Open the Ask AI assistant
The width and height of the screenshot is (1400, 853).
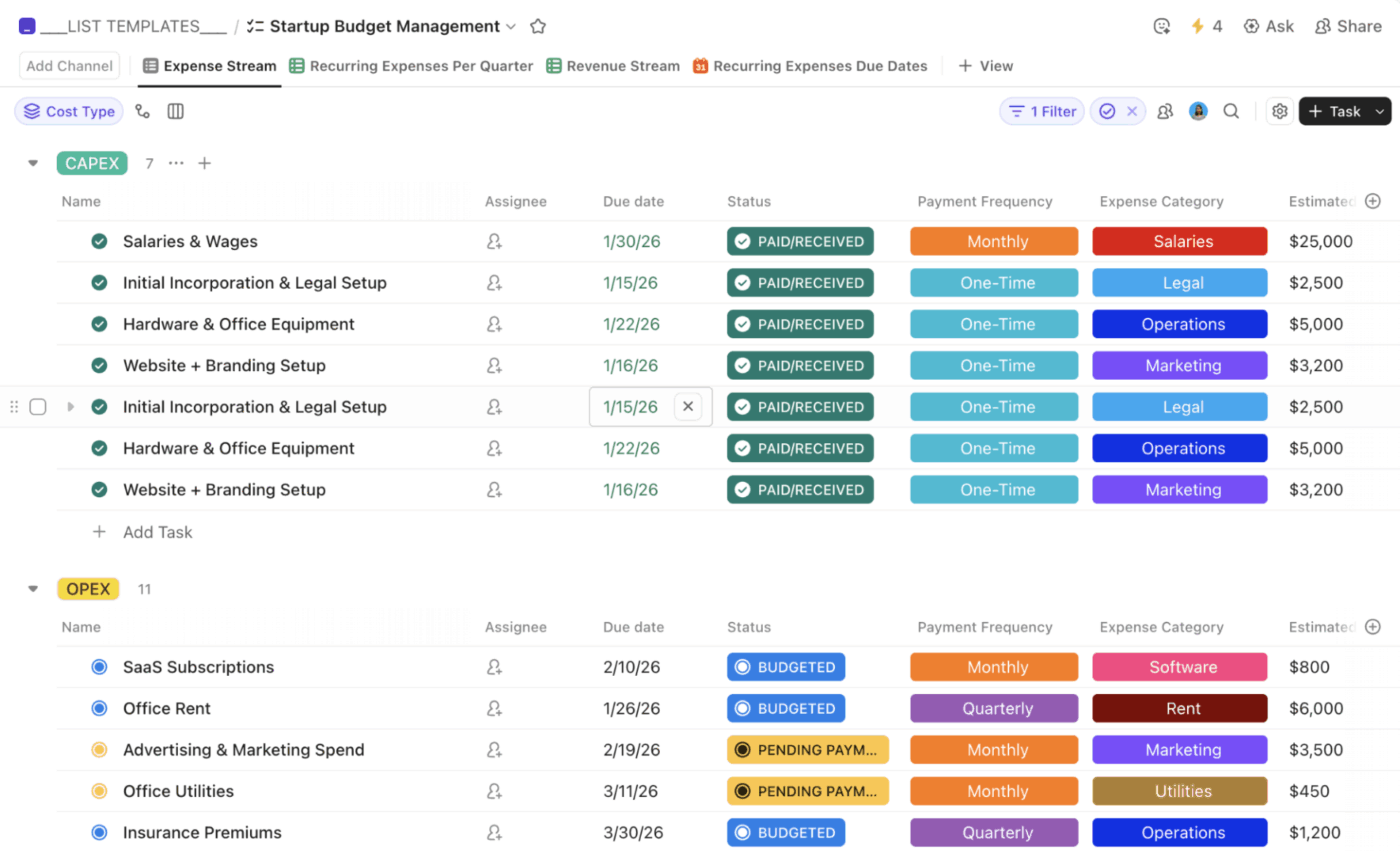pos(1269,26)
